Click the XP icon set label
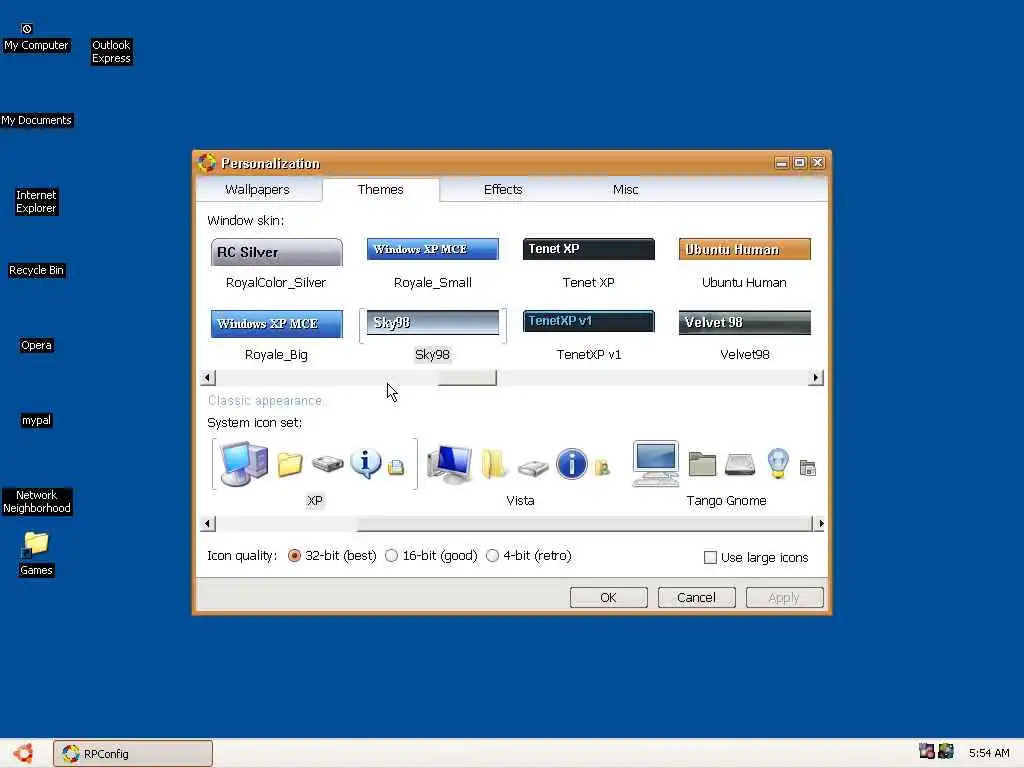 315,500
